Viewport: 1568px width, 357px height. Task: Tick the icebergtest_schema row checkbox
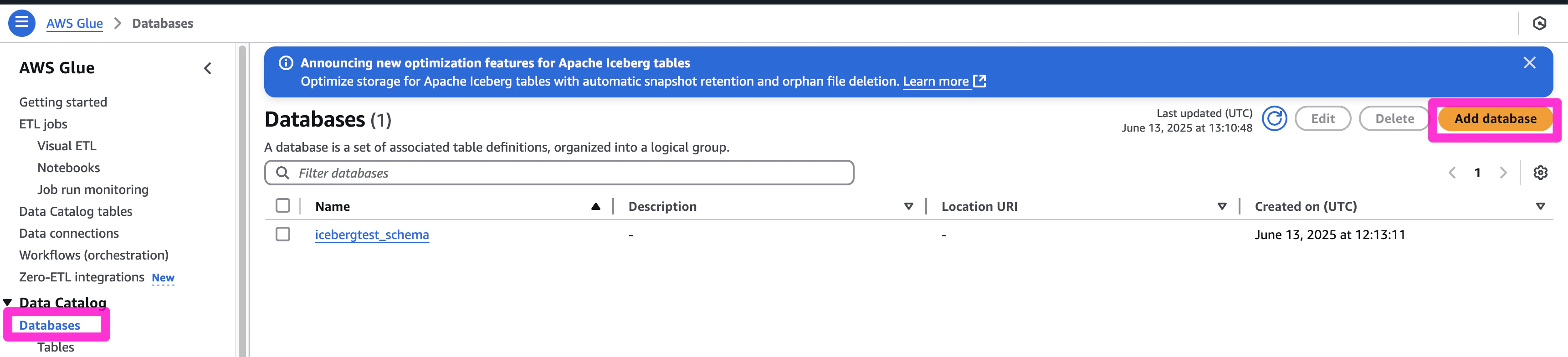click(x=283, y=234)
